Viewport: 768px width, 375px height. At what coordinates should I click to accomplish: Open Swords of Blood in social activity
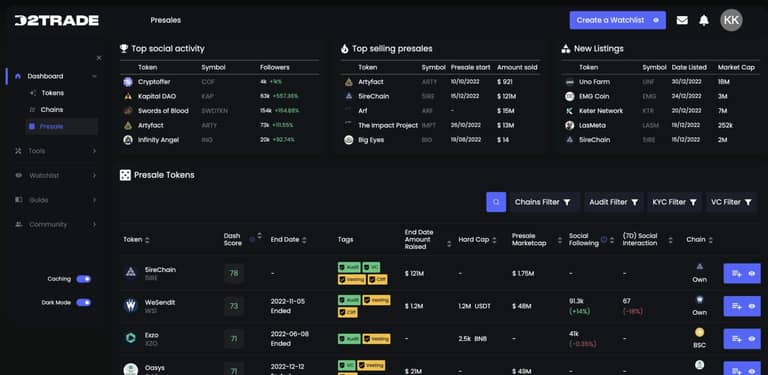point(163,111)
